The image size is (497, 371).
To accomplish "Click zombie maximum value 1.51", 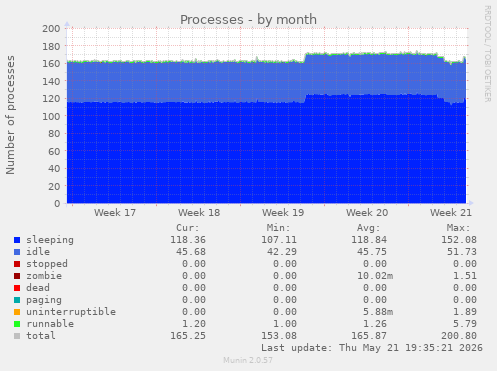I will pos(465,276).
